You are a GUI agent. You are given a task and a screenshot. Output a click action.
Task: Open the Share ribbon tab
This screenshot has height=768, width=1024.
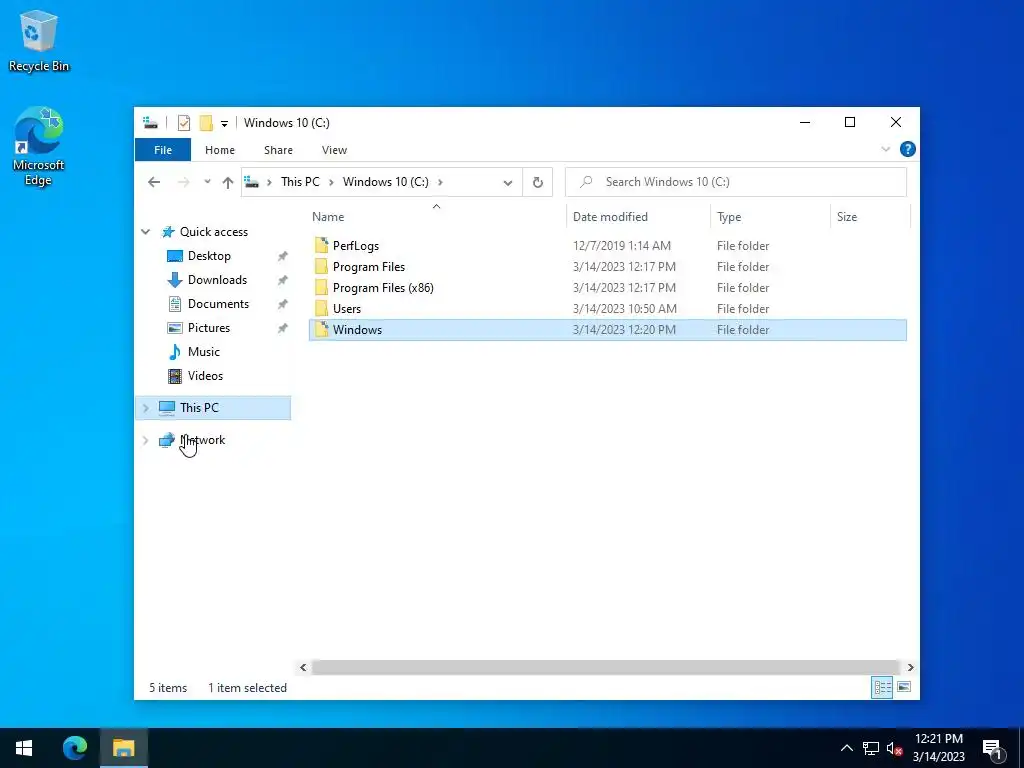pyautogui.click(x=278, y=150)
